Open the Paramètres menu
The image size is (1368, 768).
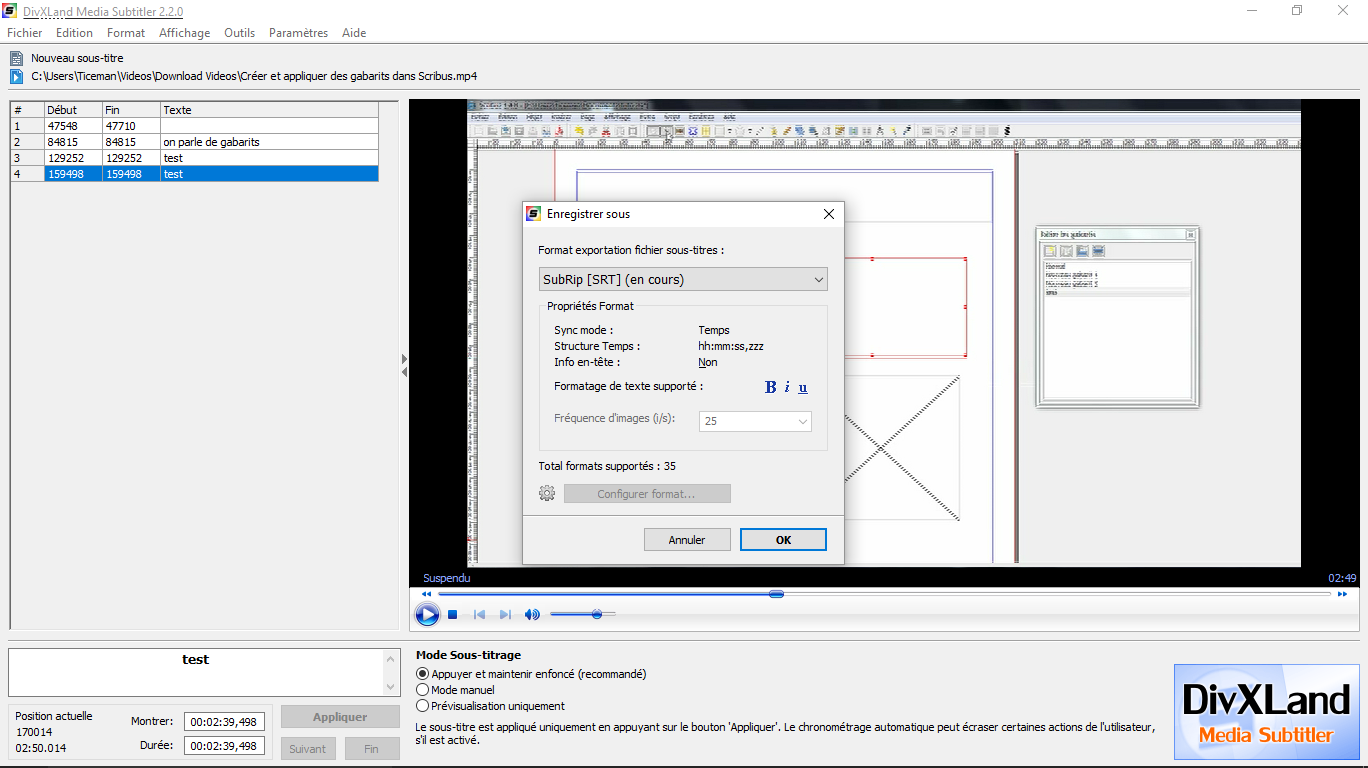coord(298,33)
